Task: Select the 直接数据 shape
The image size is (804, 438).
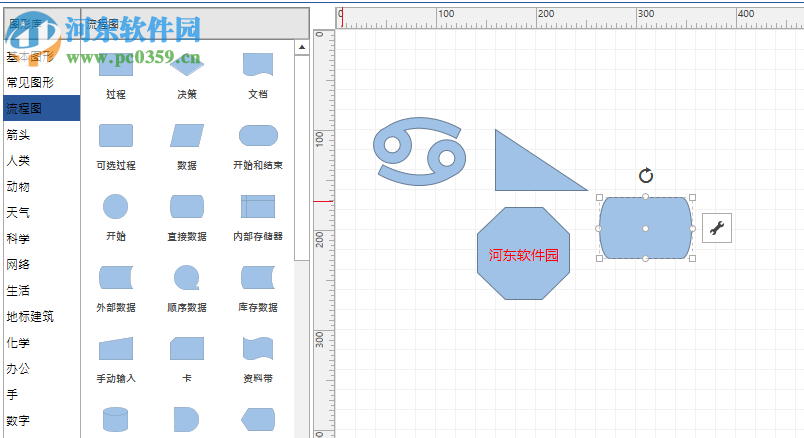Action: [187, 206]
